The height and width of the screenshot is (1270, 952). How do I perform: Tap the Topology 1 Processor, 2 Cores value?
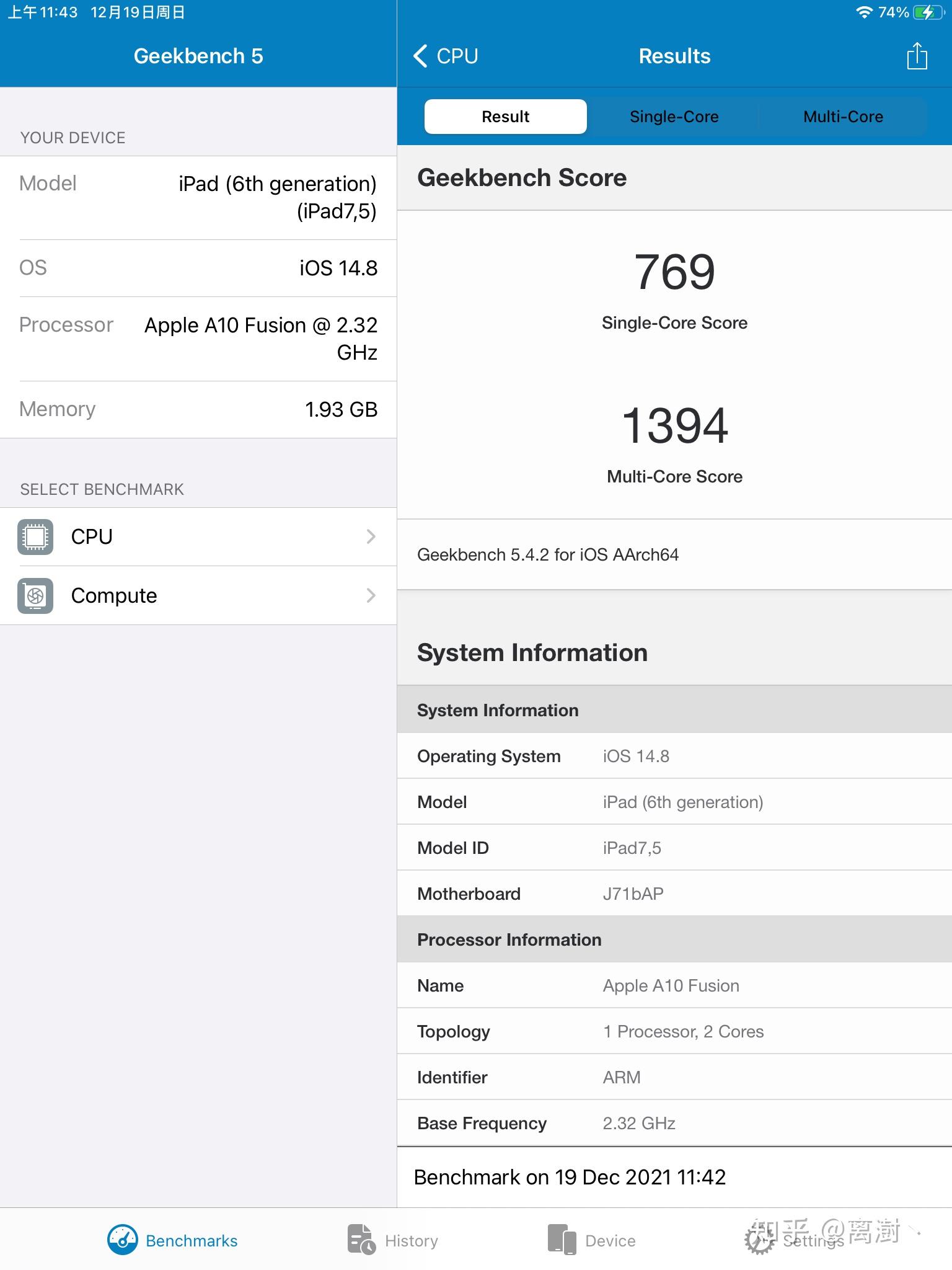tap(684, 1031)
